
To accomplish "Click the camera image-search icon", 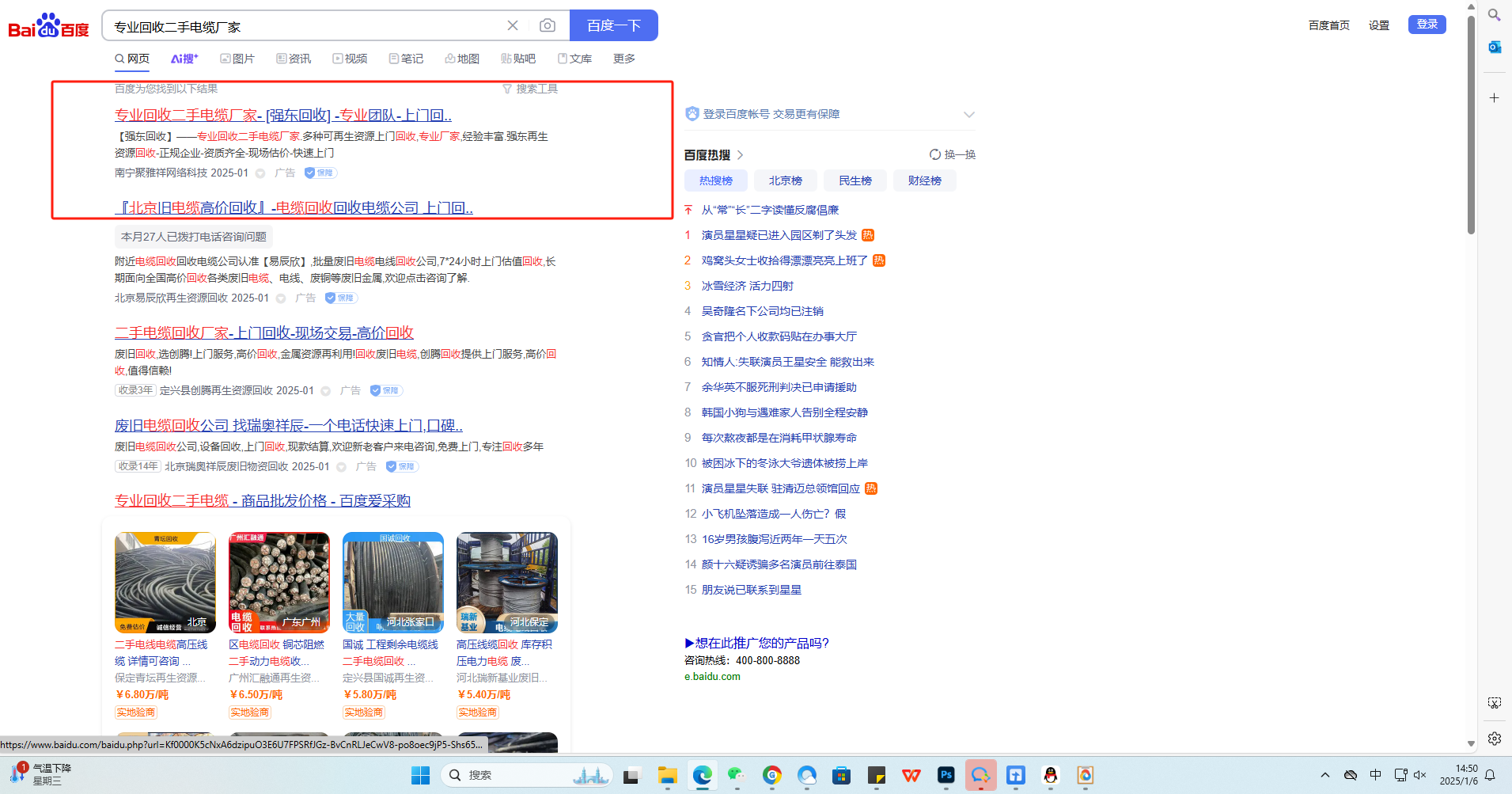I will 547,25.
